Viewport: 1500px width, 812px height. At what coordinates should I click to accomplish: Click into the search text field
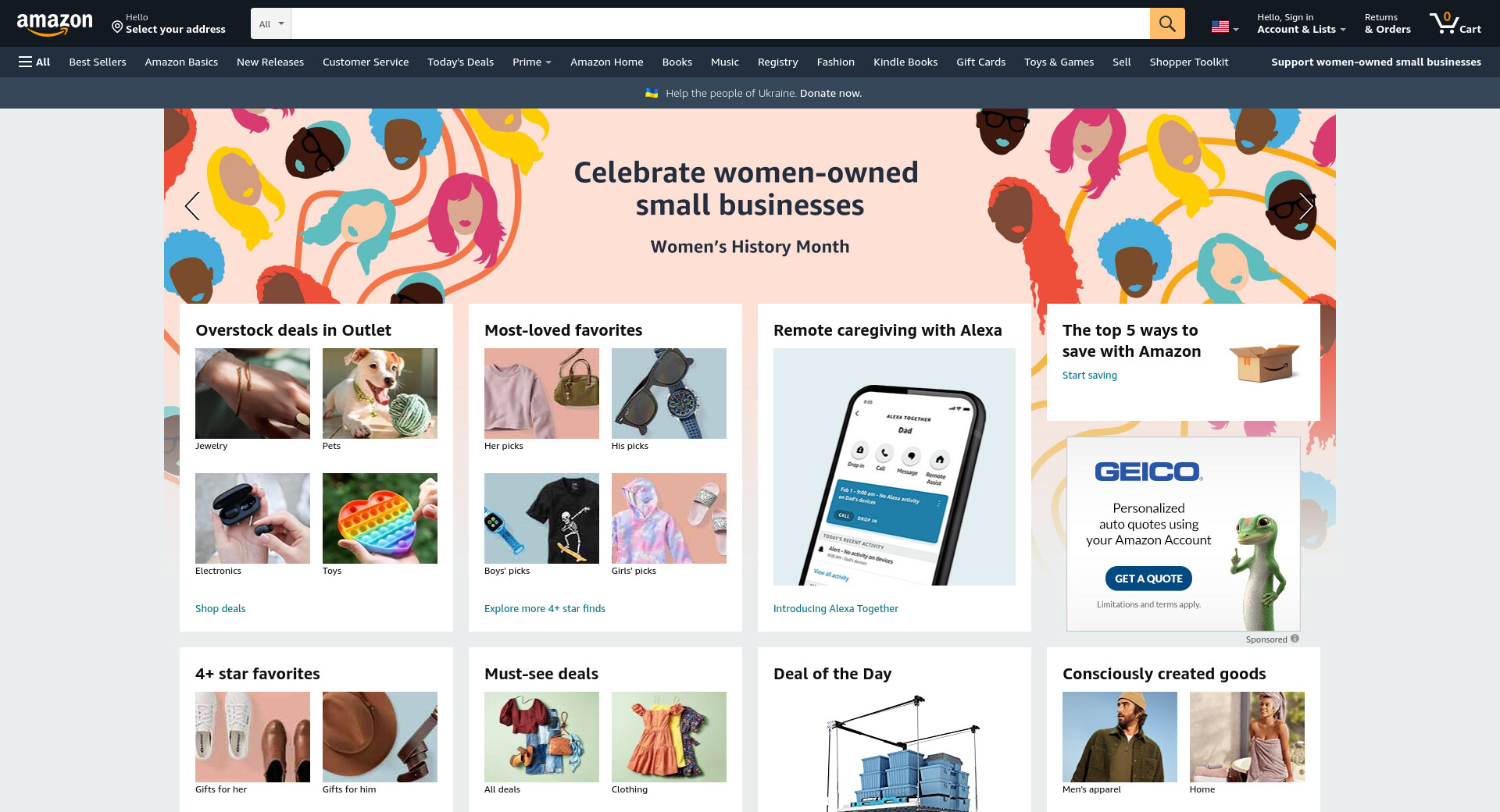coord(720,23)
